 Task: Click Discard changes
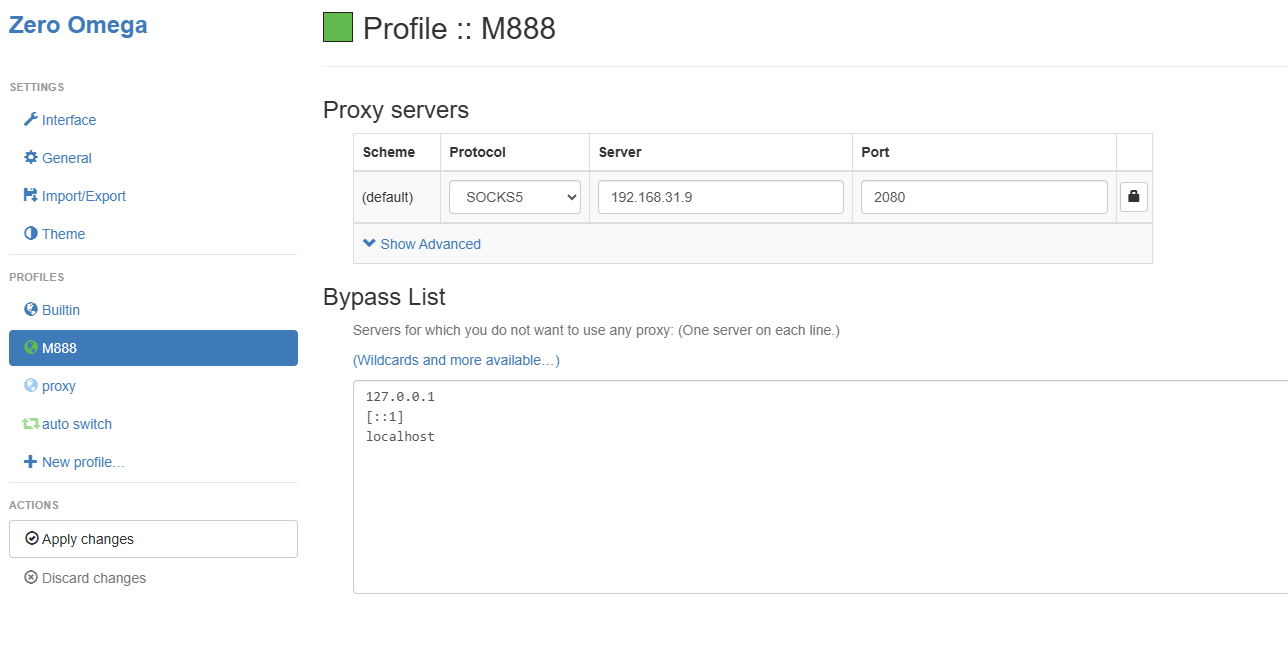pos(93,578)
